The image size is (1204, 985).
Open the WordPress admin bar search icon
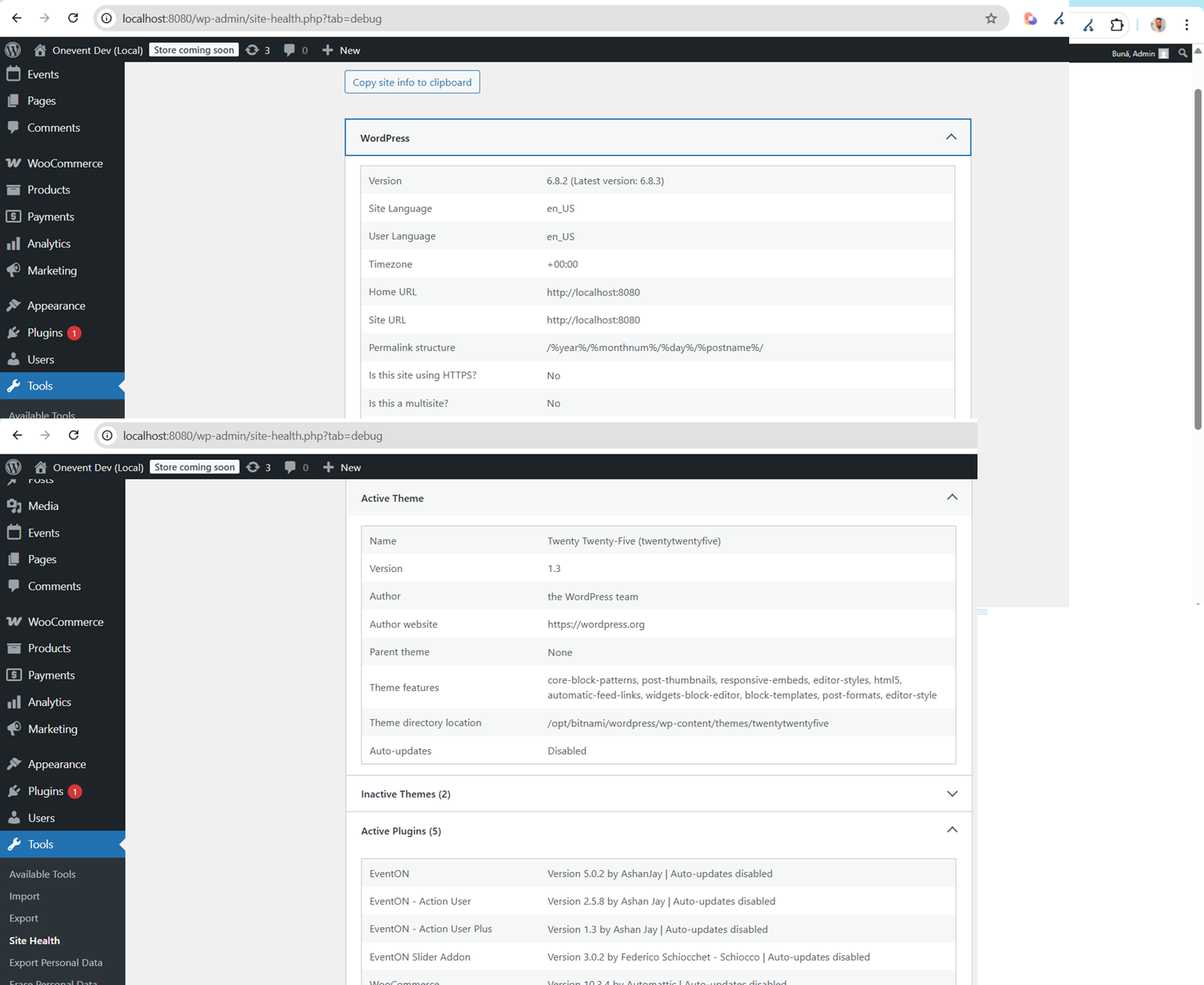tap(1183, 53)
